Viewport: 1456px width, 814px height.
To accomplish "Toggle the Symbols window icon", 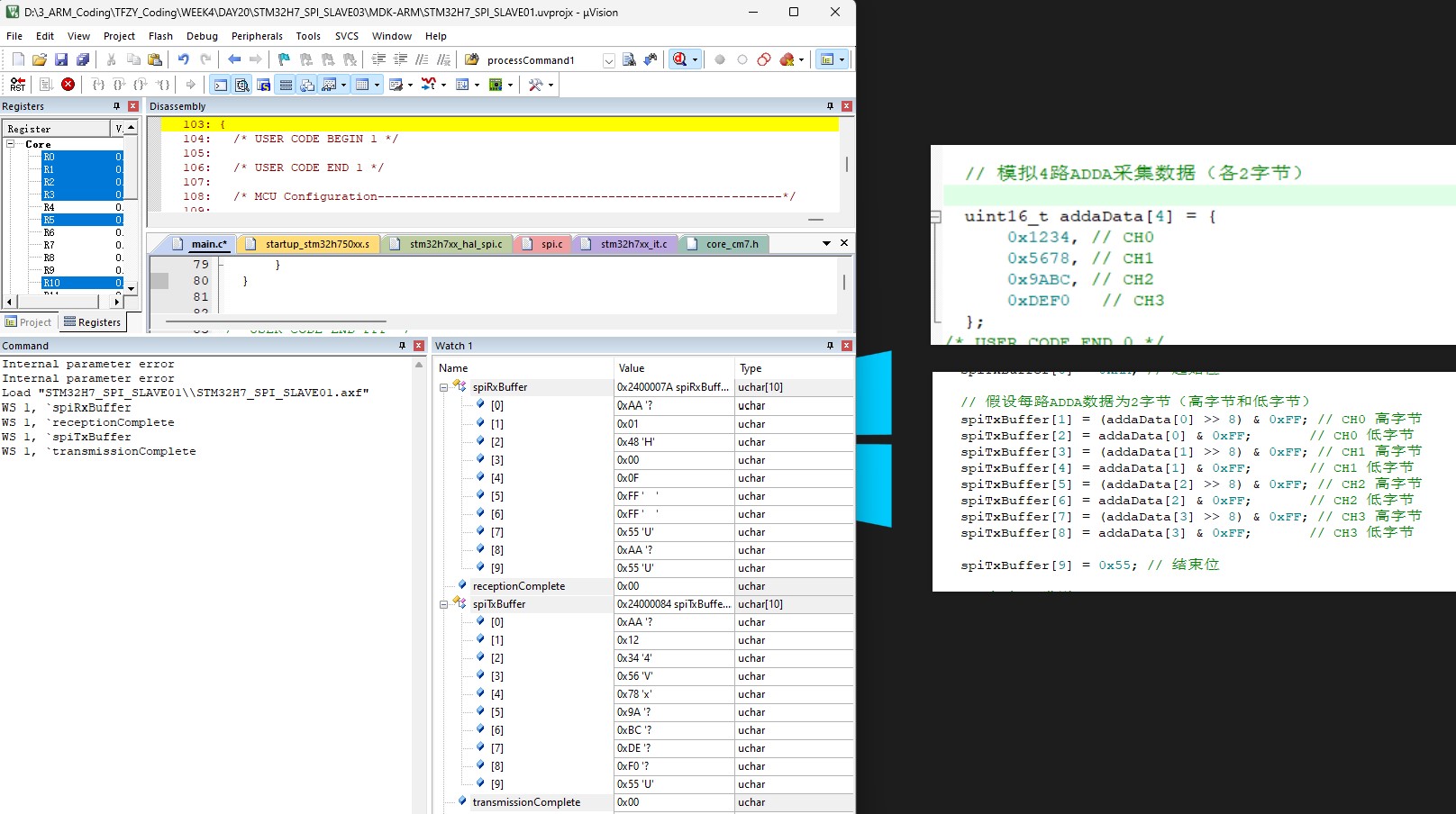I will (x=264, y=85).
